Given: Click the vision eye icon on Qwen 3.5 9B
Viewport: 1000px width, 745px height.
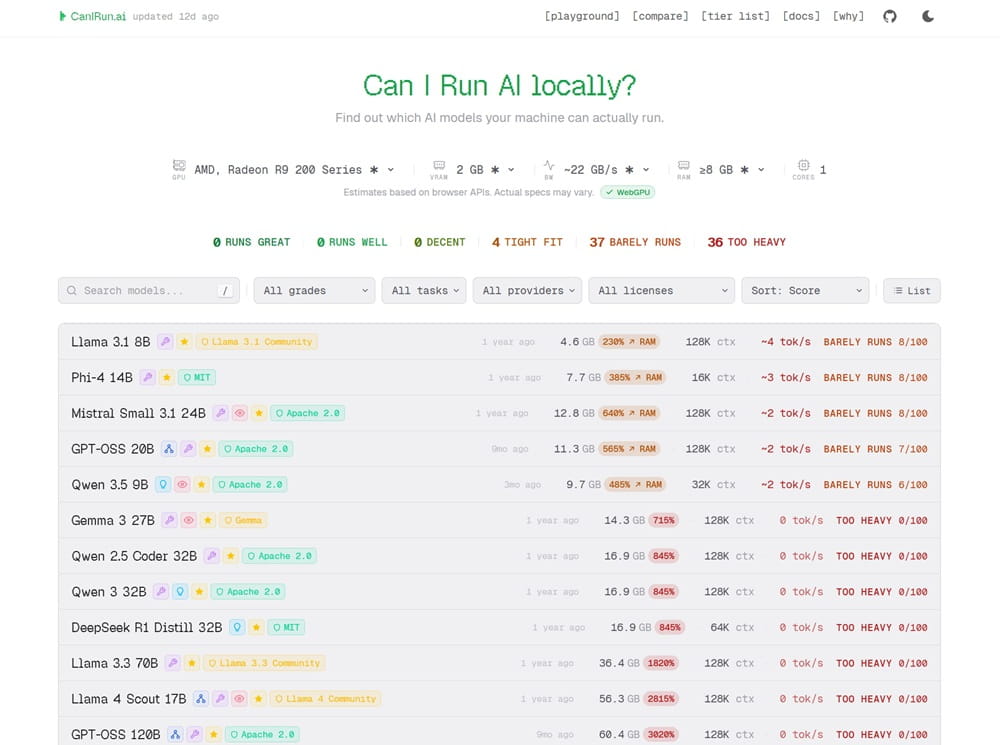Looking at the screenshot, I should [182, 485].
